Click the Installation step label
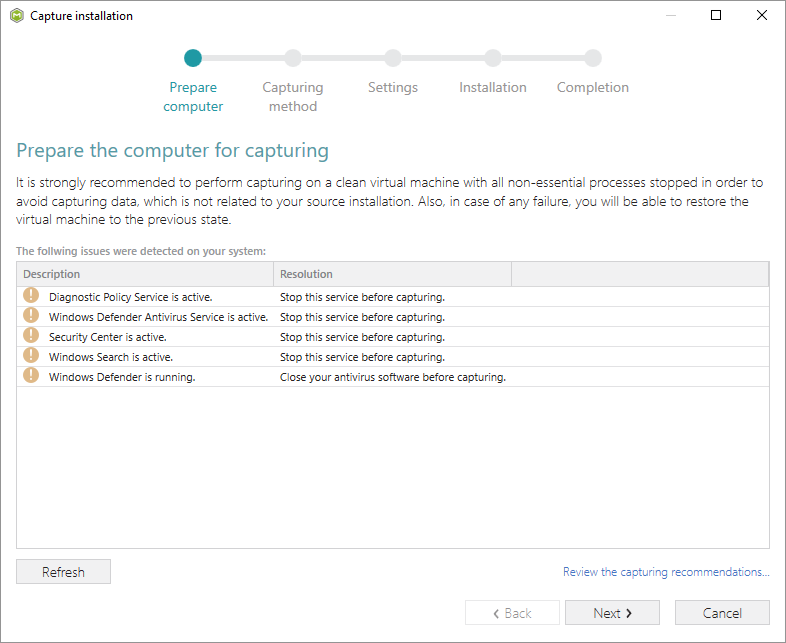 (x=493, y=87)
